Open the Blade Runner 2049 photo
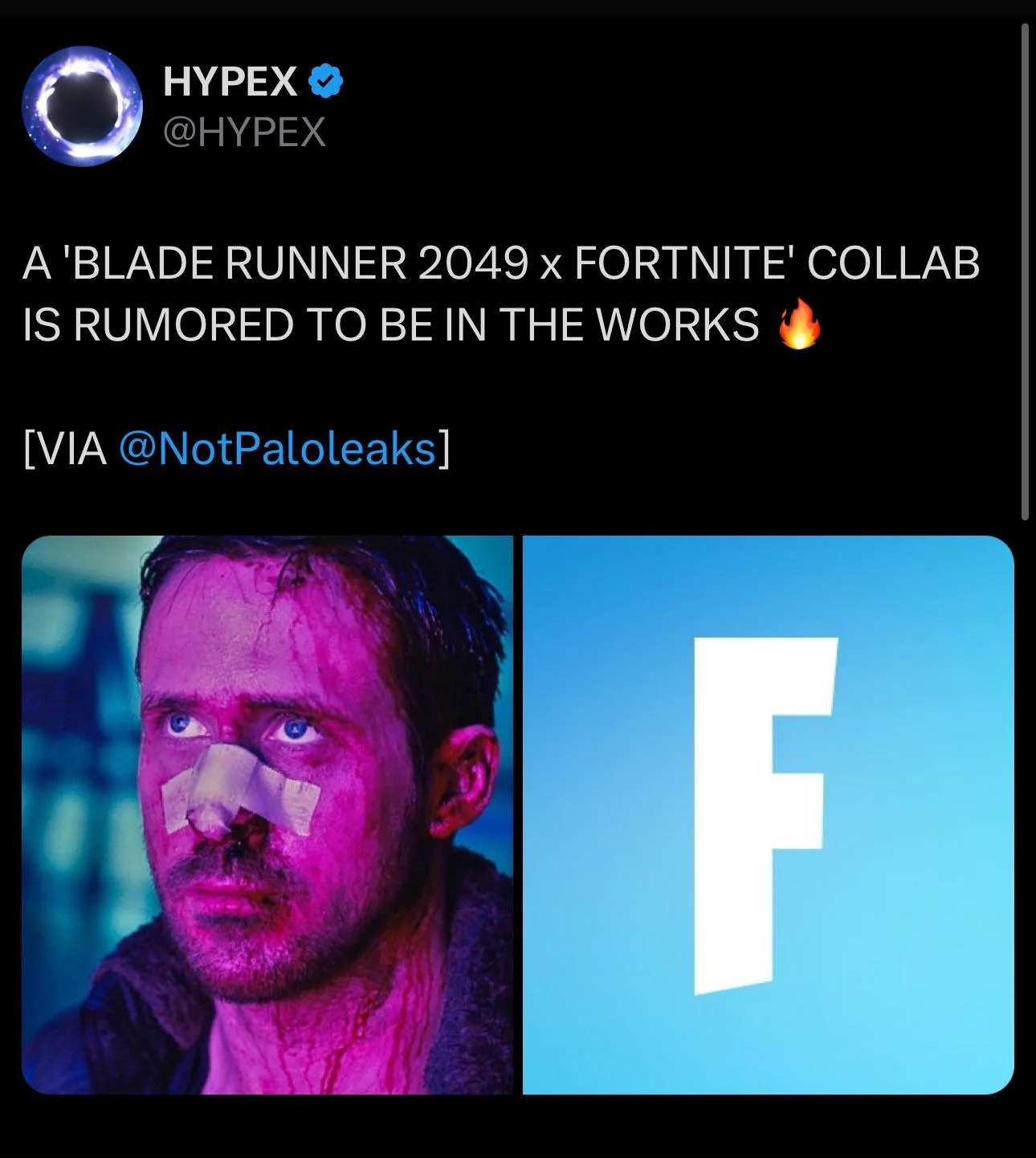The width and height of the screenshot is (1036, 1158). click(x=267, y=814)
